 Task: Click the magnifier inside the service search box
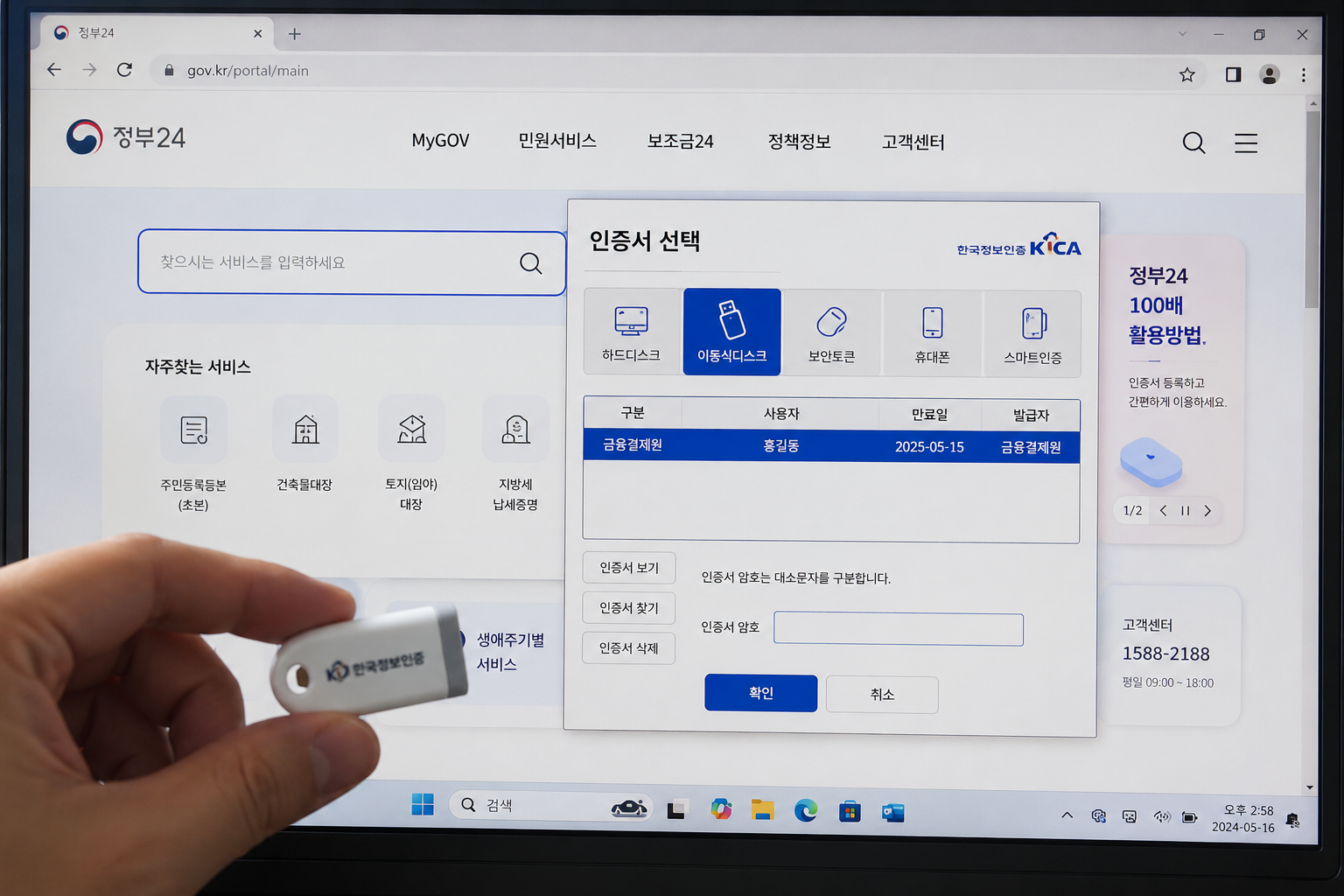coord(530,263)
